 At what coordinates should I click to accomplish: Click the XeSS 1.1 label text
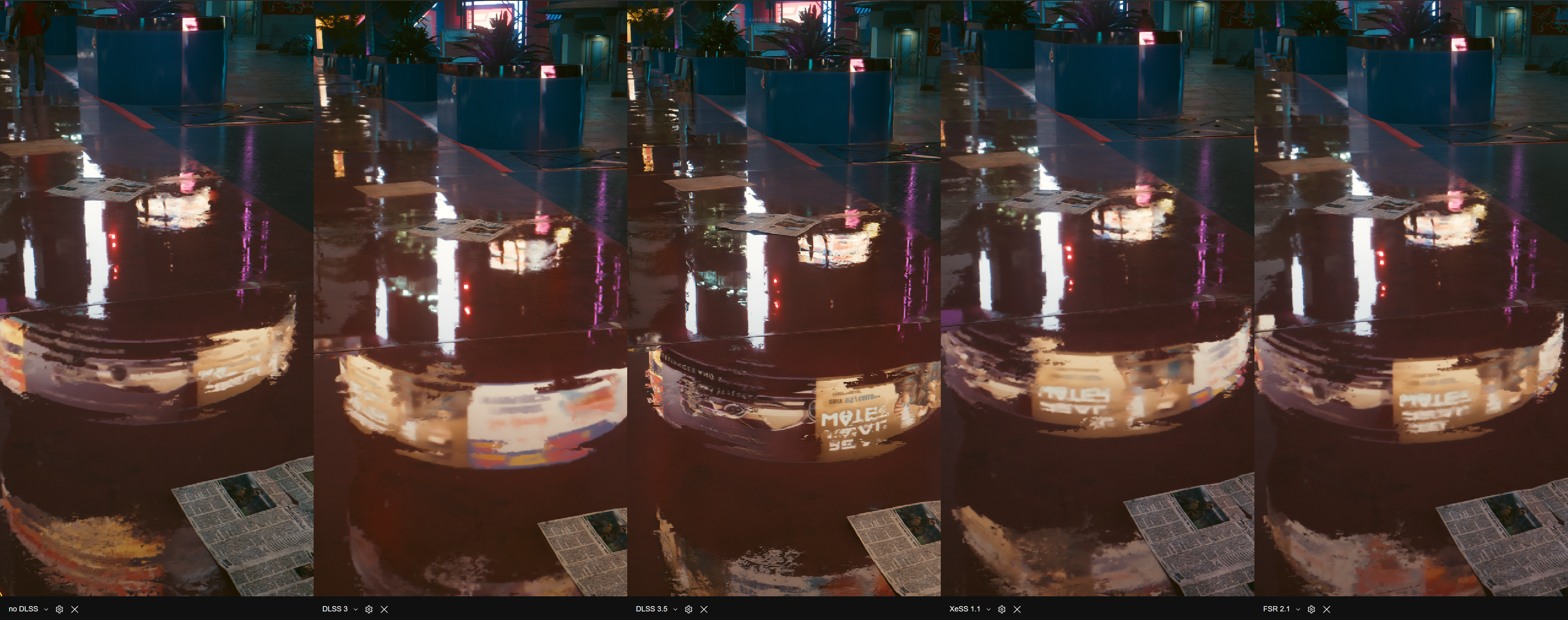(x=965, y=609)
